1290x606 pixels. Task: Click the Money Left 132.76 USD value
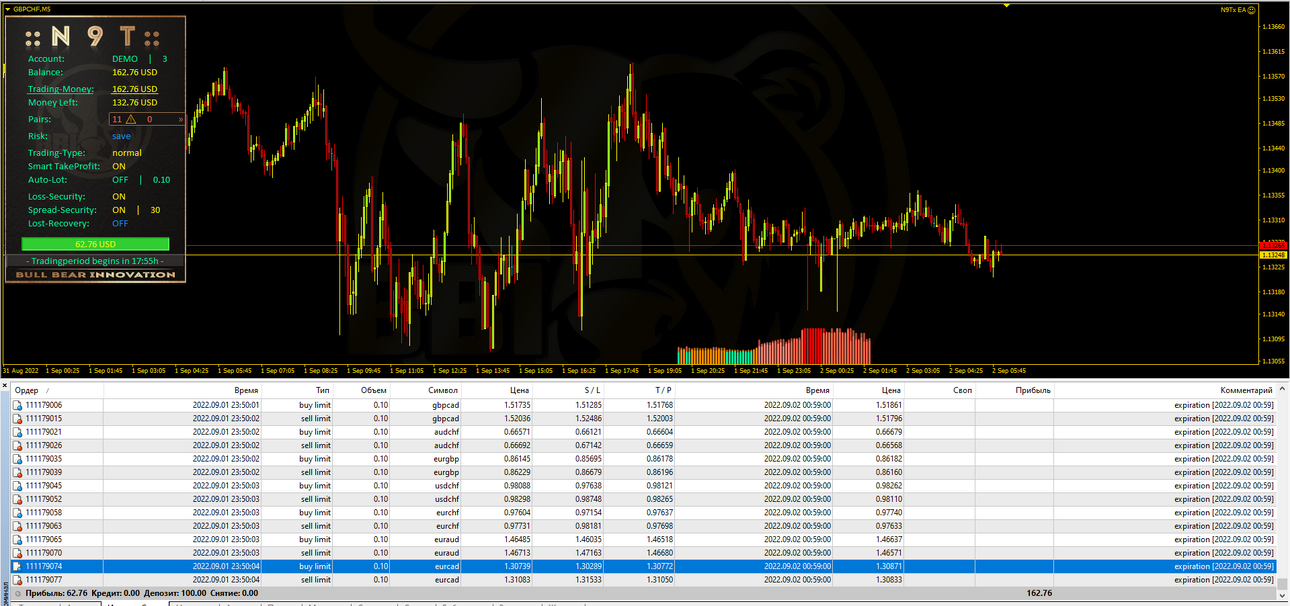[134, 102]
